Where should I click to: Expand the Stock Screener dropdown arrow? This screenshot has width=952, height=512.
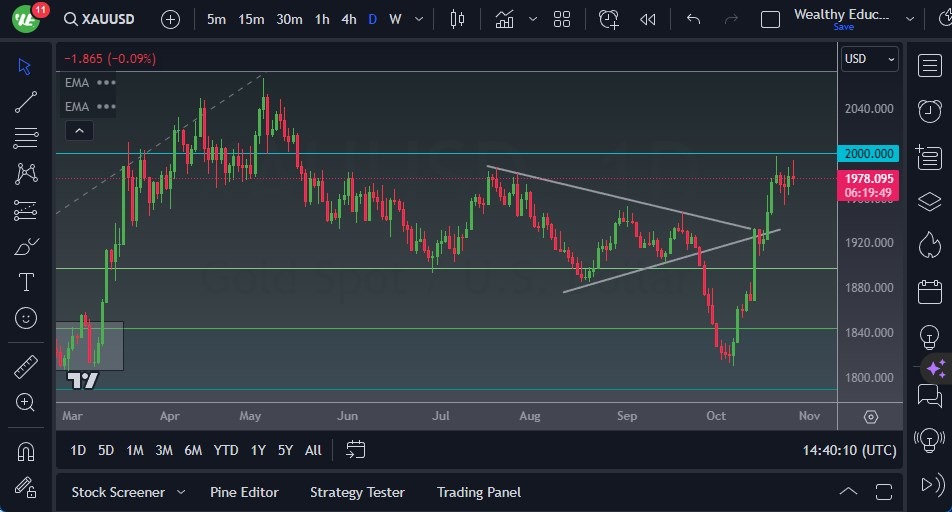(181, 493)
